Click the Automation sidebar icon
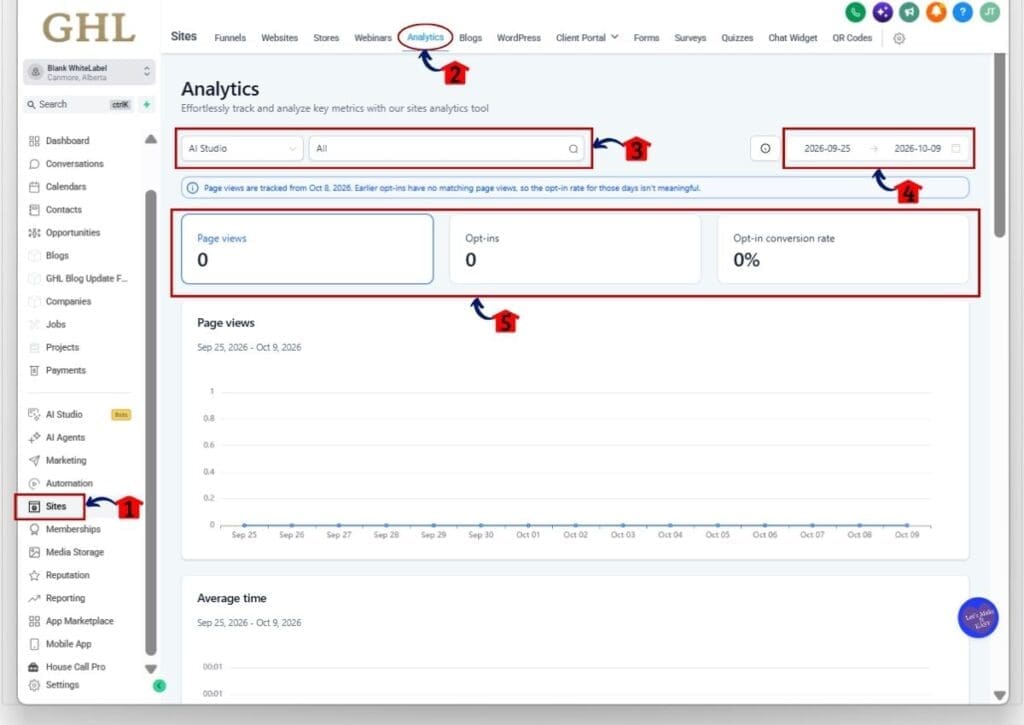The image size is (1024, 725). 35,483
